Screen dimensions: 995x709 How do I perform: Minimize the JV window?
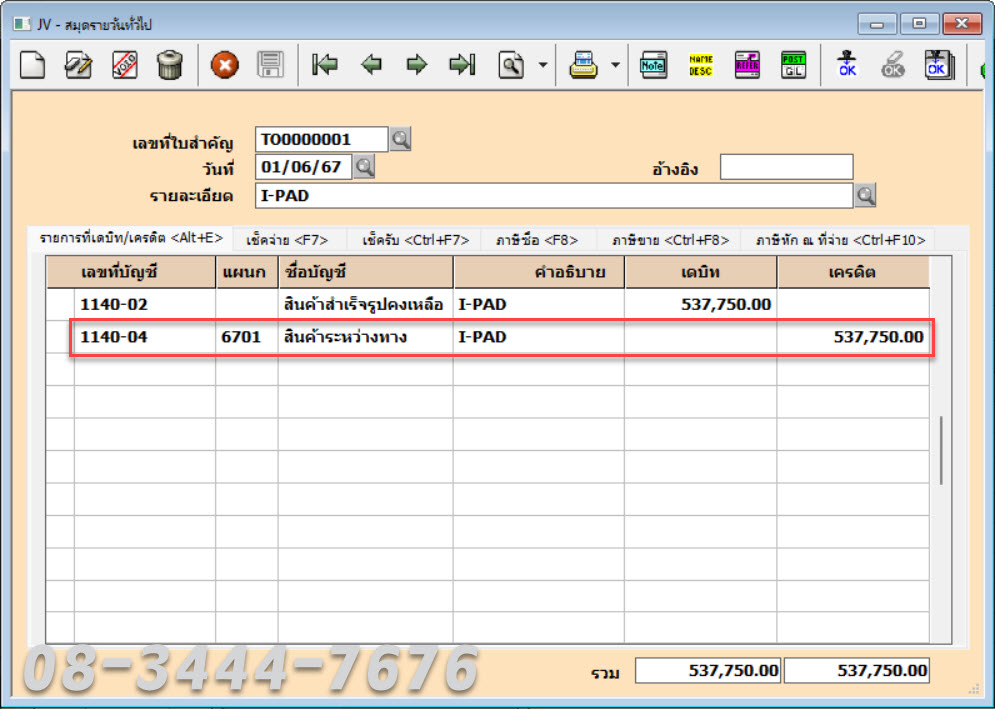click(877, 24)
